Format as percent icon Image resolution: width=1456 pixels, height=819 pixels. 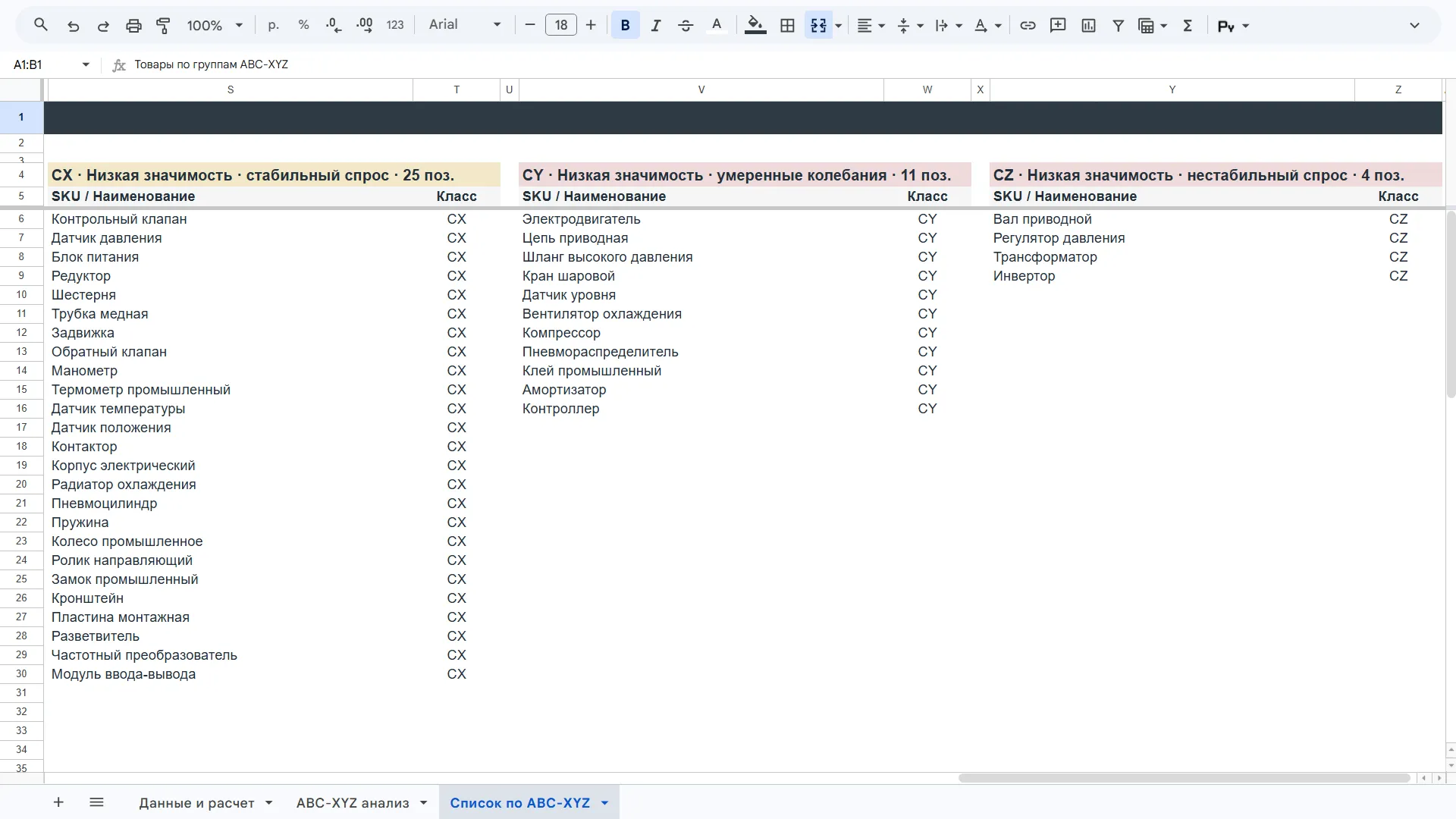[x=303, y=25]
